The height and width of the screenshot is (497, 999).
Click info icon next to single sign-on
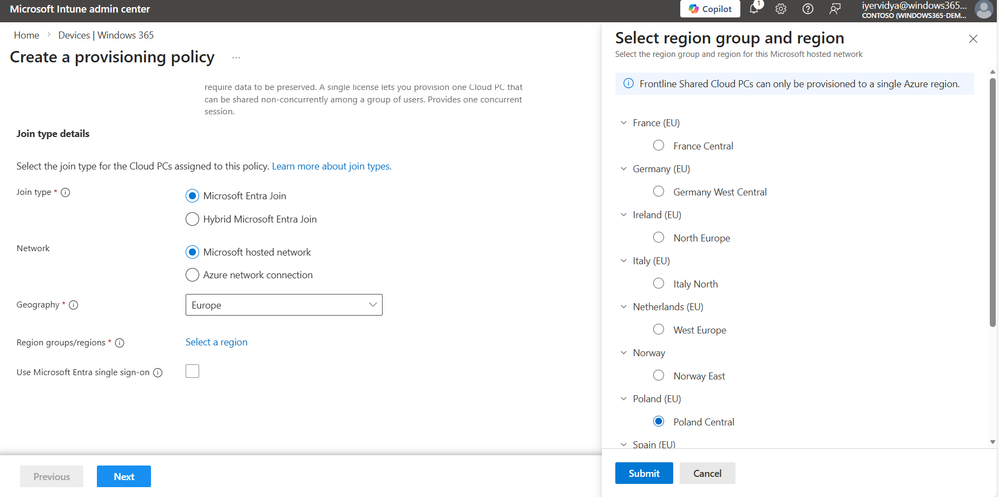(158, 372)
